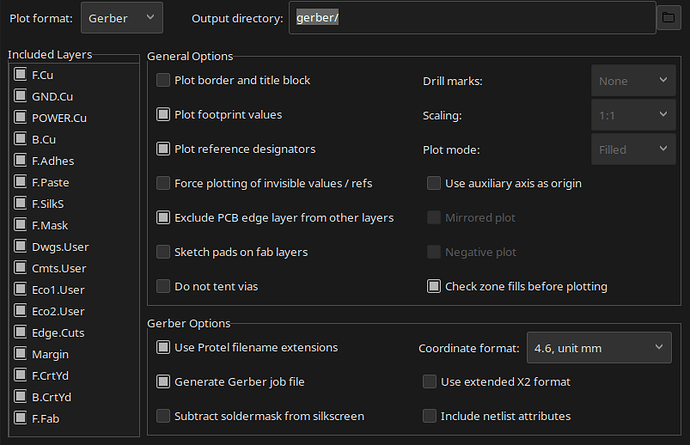690x445 pixels.
Task: Open the Plot mode Filled dropdown
Action: tap(633, 150)
